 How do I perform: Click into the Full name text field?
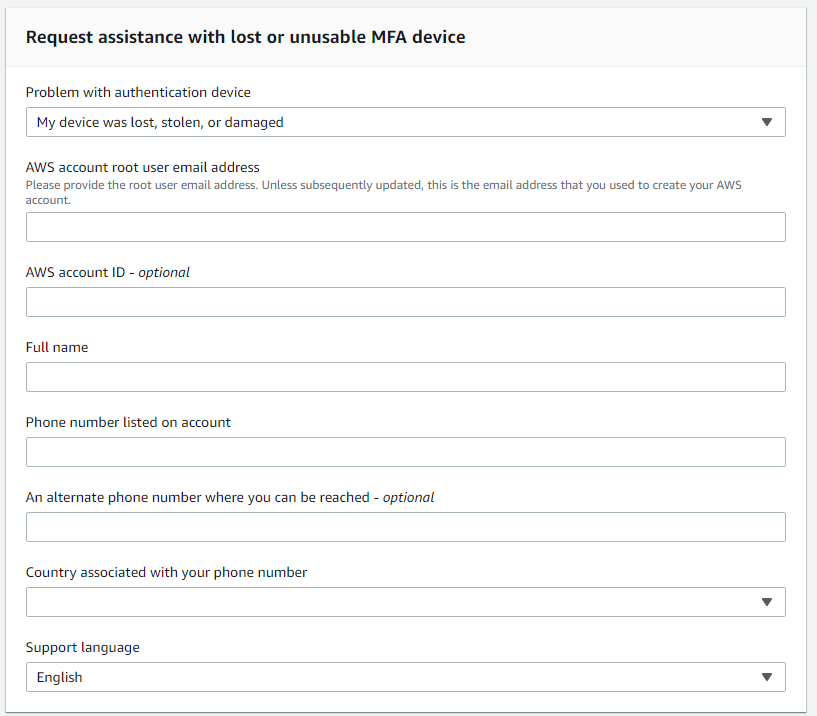pyautogui.click(x=405, y=377)
